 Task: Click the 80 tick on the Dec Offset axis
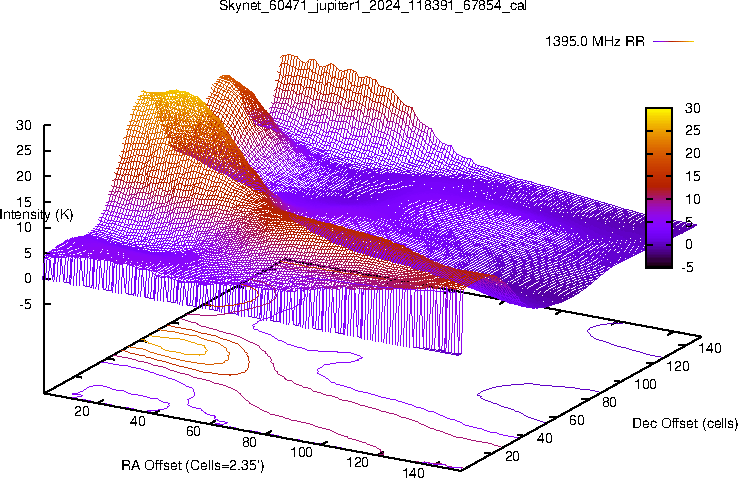click(609, 402)
